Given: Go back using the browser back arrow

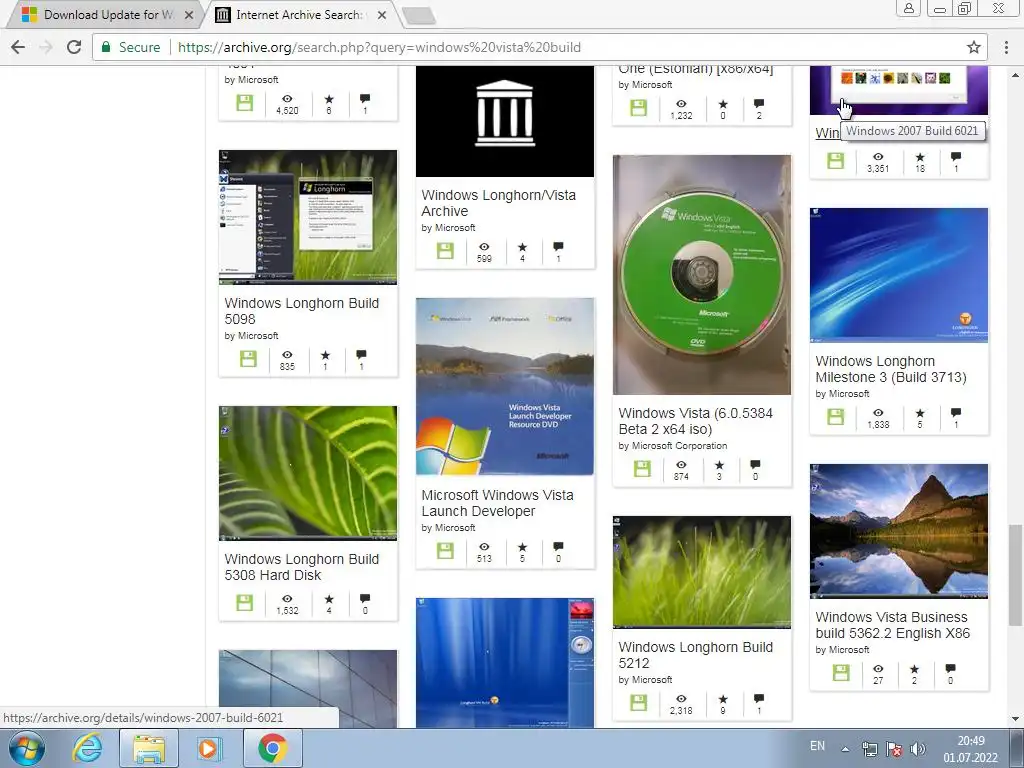Looking at the screenshot, I should click(x=18, y=47).
